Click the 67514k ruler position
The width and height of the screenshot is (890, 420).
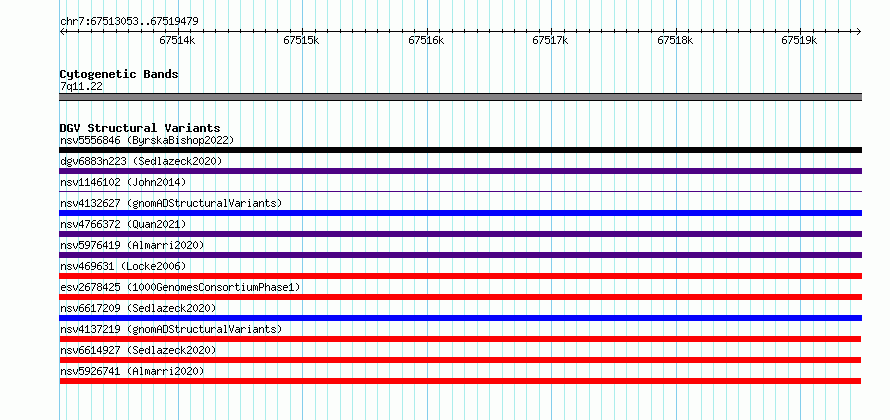pos(178,40)
